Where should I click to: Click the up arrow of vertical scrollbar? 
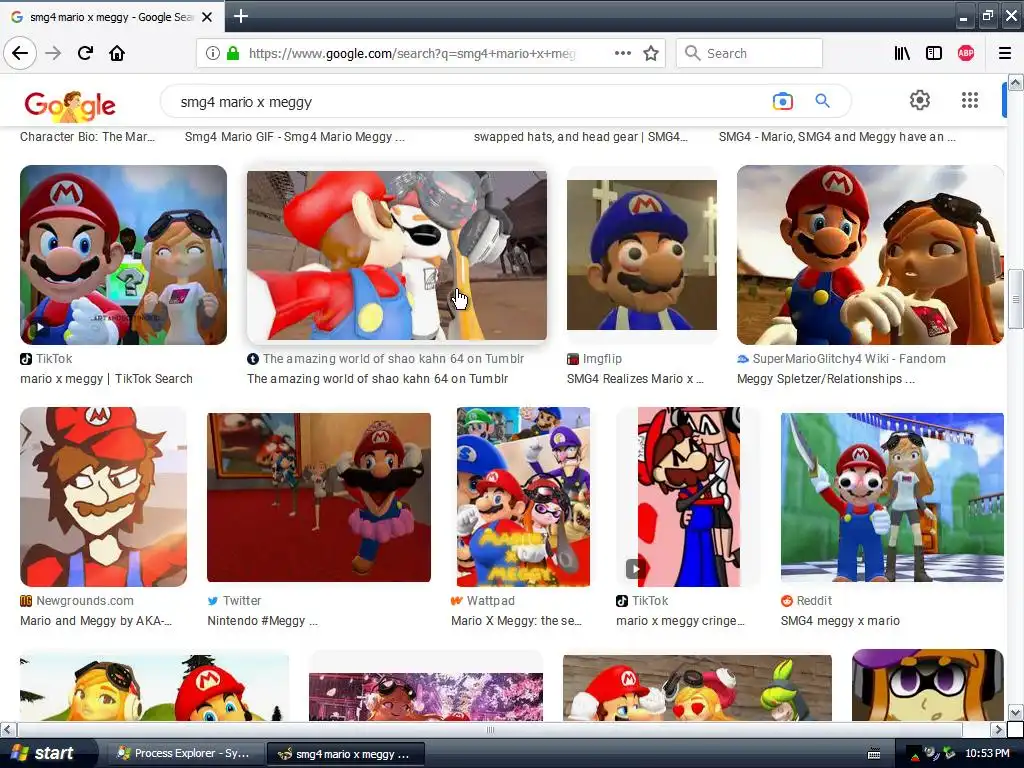[x=1015, y=82]
